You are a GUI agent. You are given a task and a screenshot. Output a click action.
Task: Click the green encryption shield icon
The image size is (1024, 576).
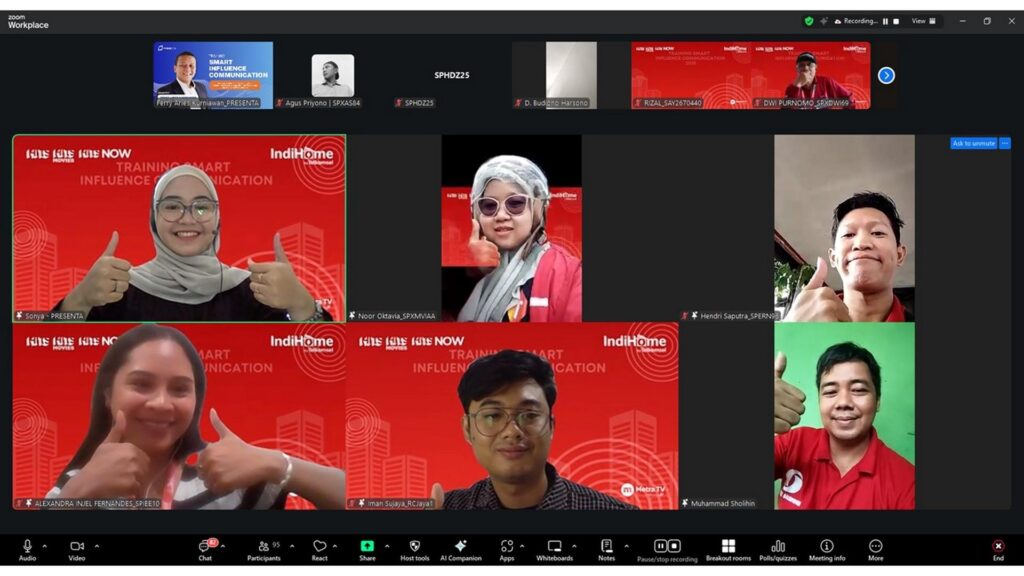[808, 21]
